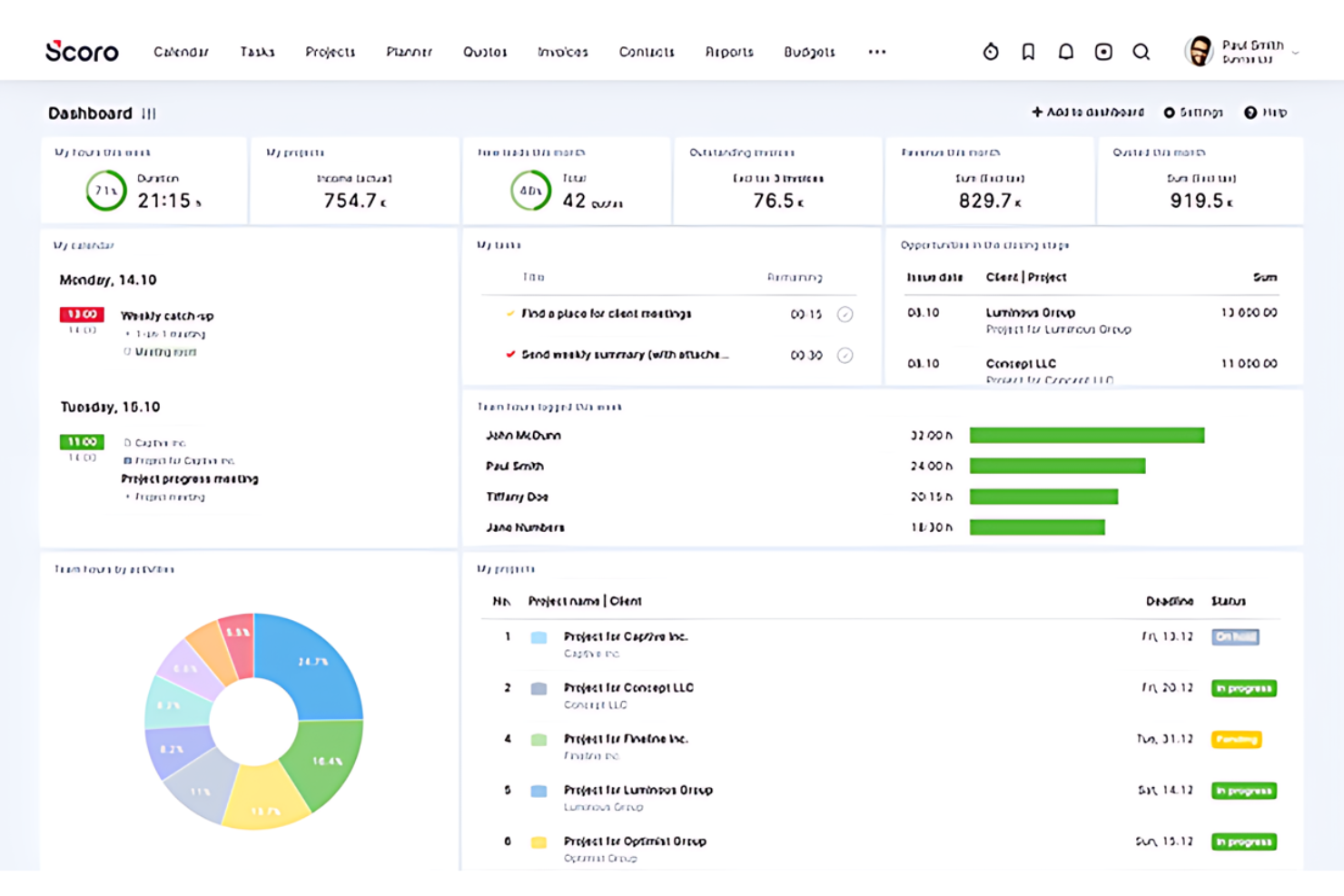Click John McDunn's green hours bar

(x=1087, y=436)
